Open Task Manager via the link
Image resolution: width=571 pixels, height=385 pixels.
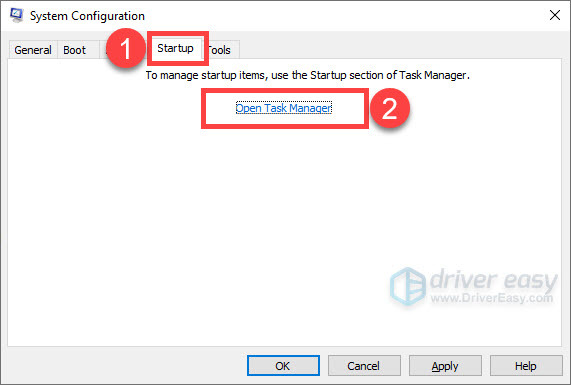284,108
